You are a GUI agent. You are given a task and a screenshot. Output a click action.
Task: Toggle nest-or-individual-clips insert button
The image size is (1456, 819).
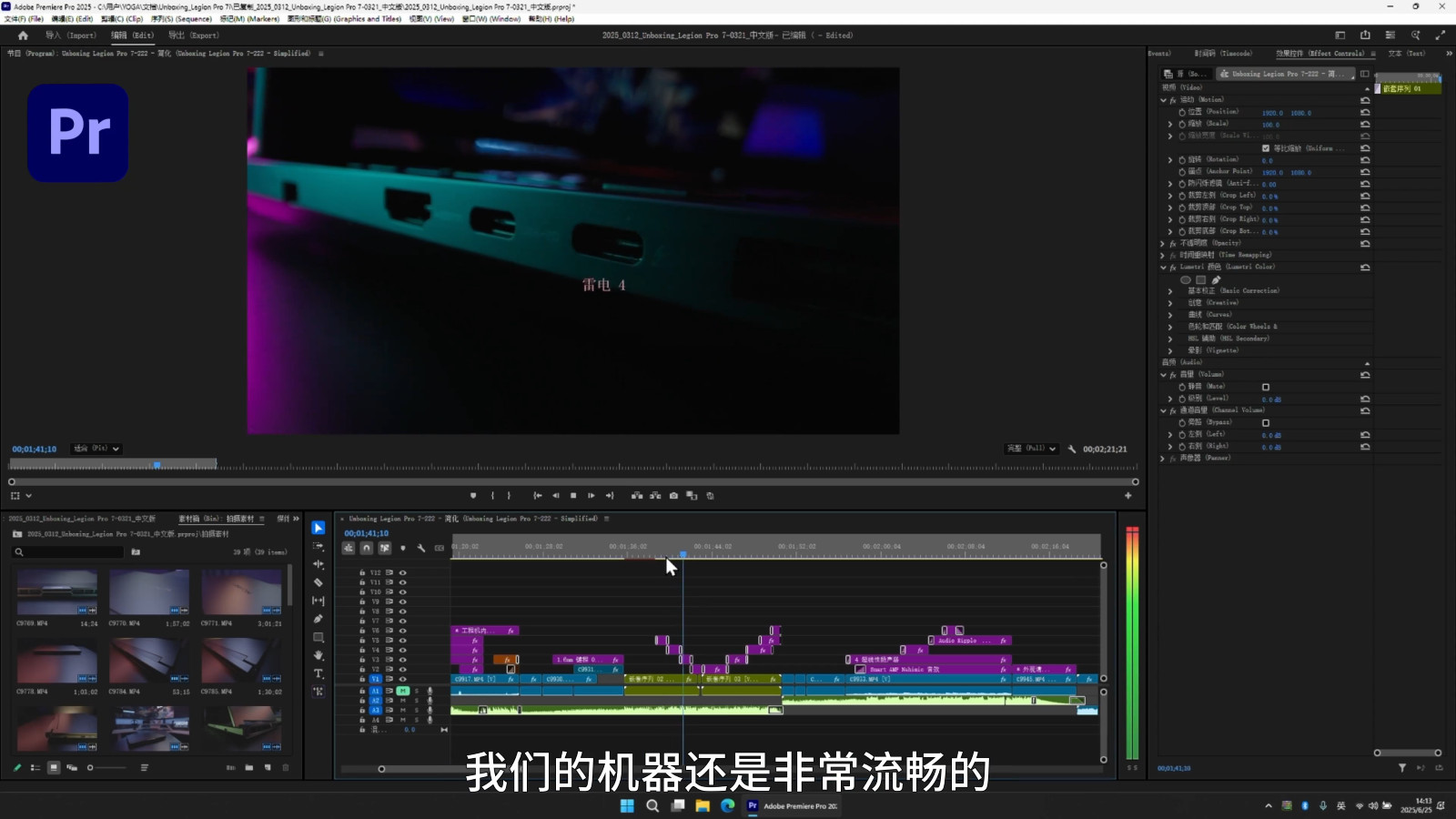point(348,548)
